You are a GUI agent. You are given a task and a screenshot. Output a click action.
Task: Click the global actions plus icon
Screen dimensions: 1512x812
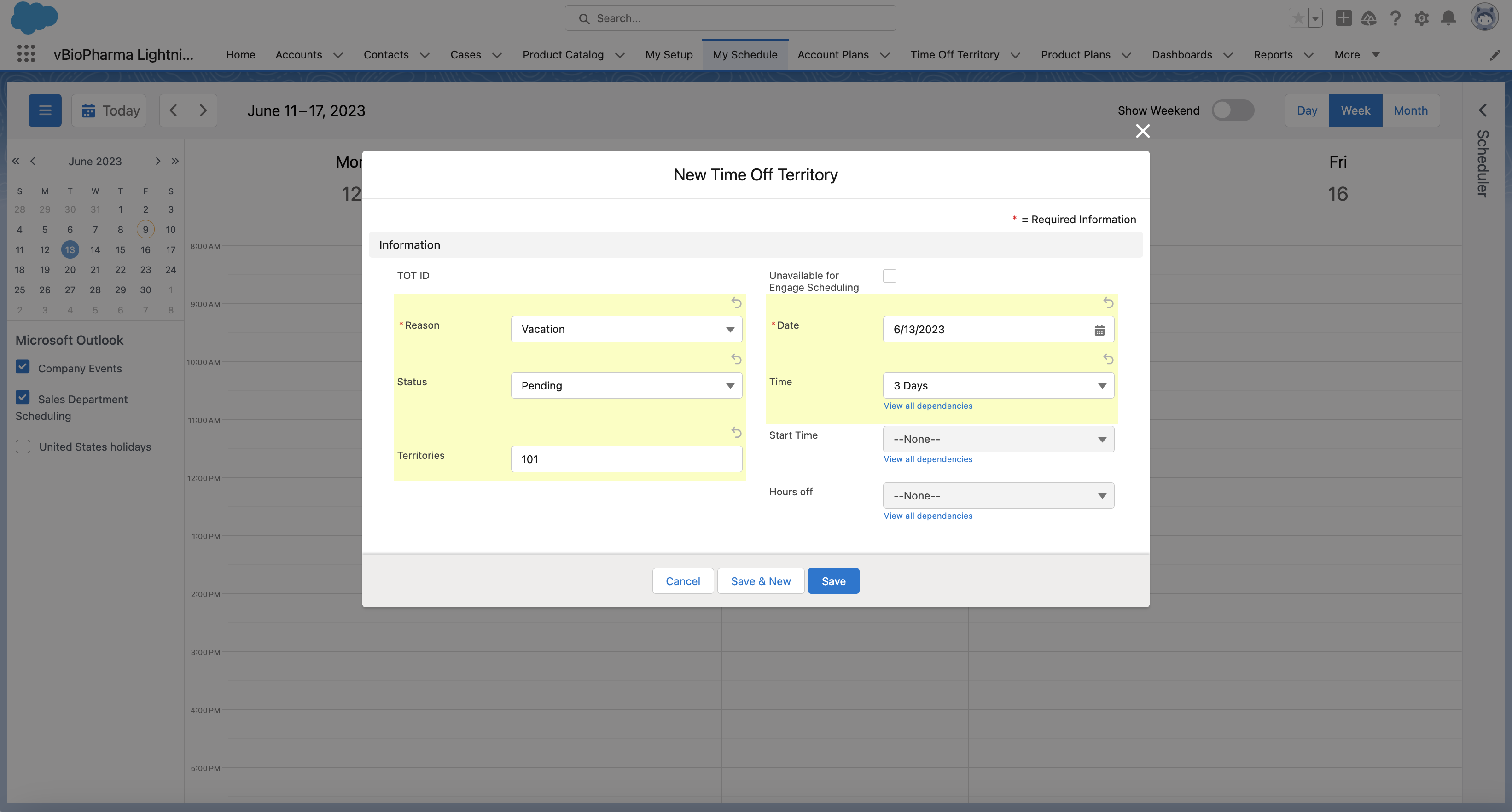point(1343,18)
